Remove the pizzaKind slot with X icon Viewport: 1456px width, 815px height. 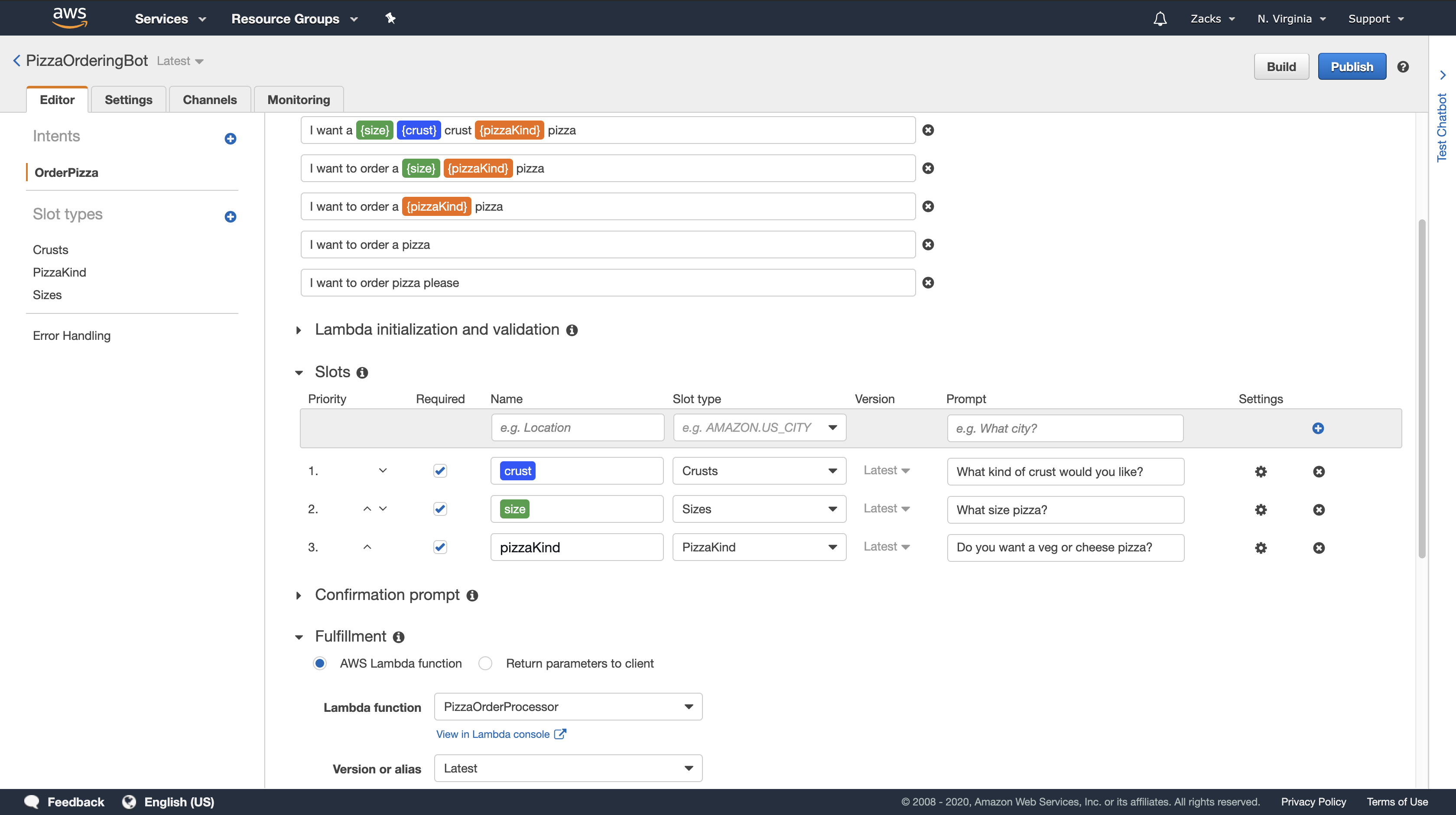(1319, 548)
